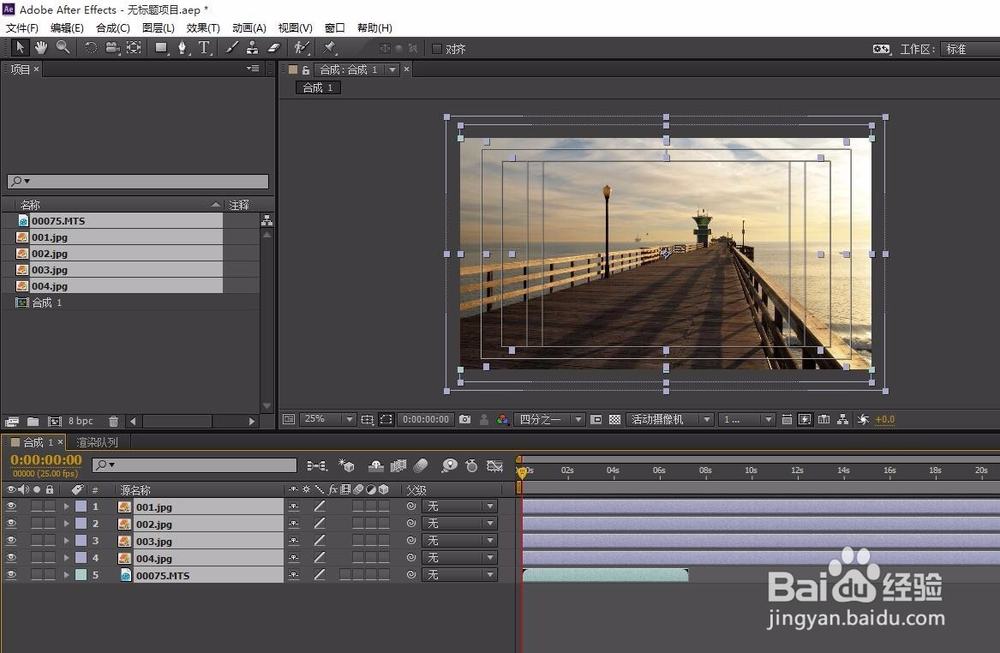Click the timeline current time 0:00:00:00

click(46, 460)
